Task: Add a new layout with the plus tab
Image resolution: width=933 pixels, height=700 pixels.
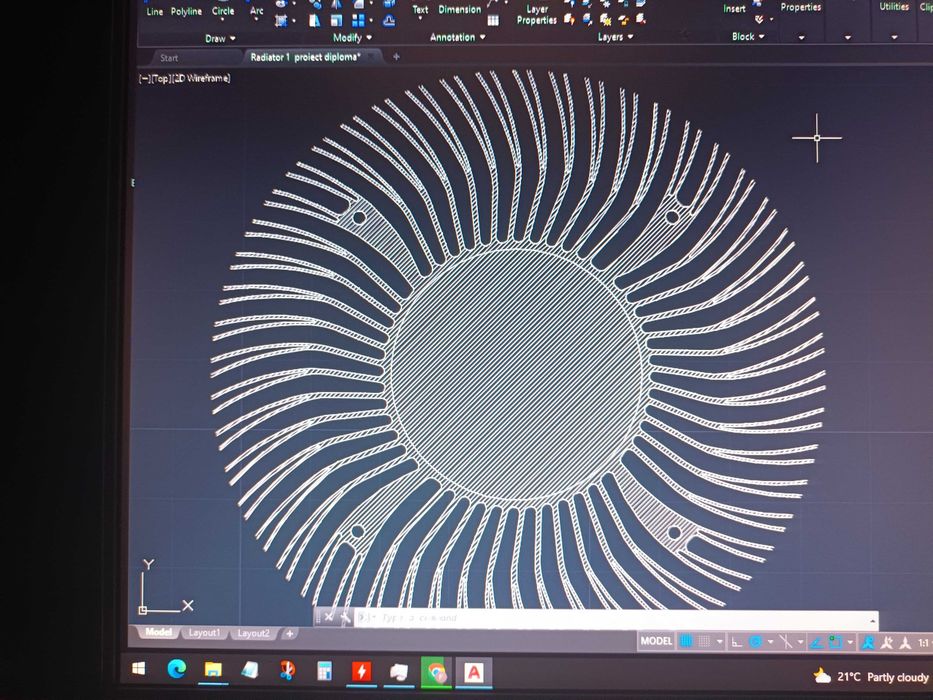Action: click(x=289, y=633)
